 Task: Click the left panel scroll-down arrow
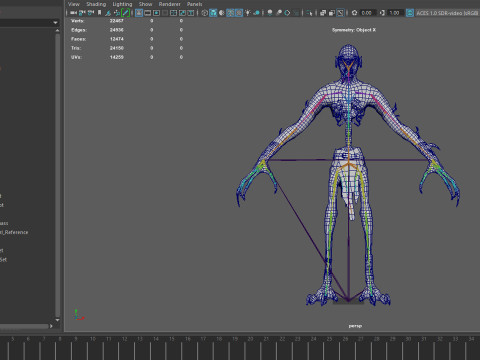(x=57, y=320)
